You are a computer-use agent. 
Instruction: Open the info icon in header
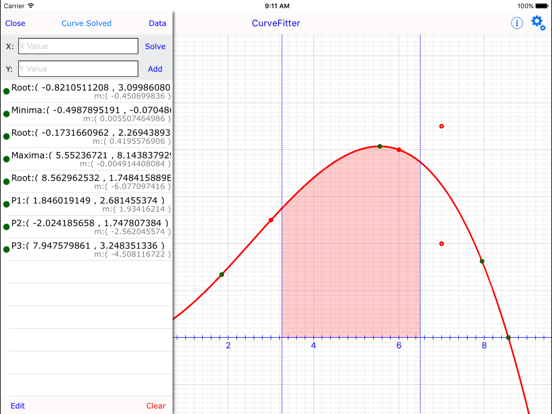[516, 23]
